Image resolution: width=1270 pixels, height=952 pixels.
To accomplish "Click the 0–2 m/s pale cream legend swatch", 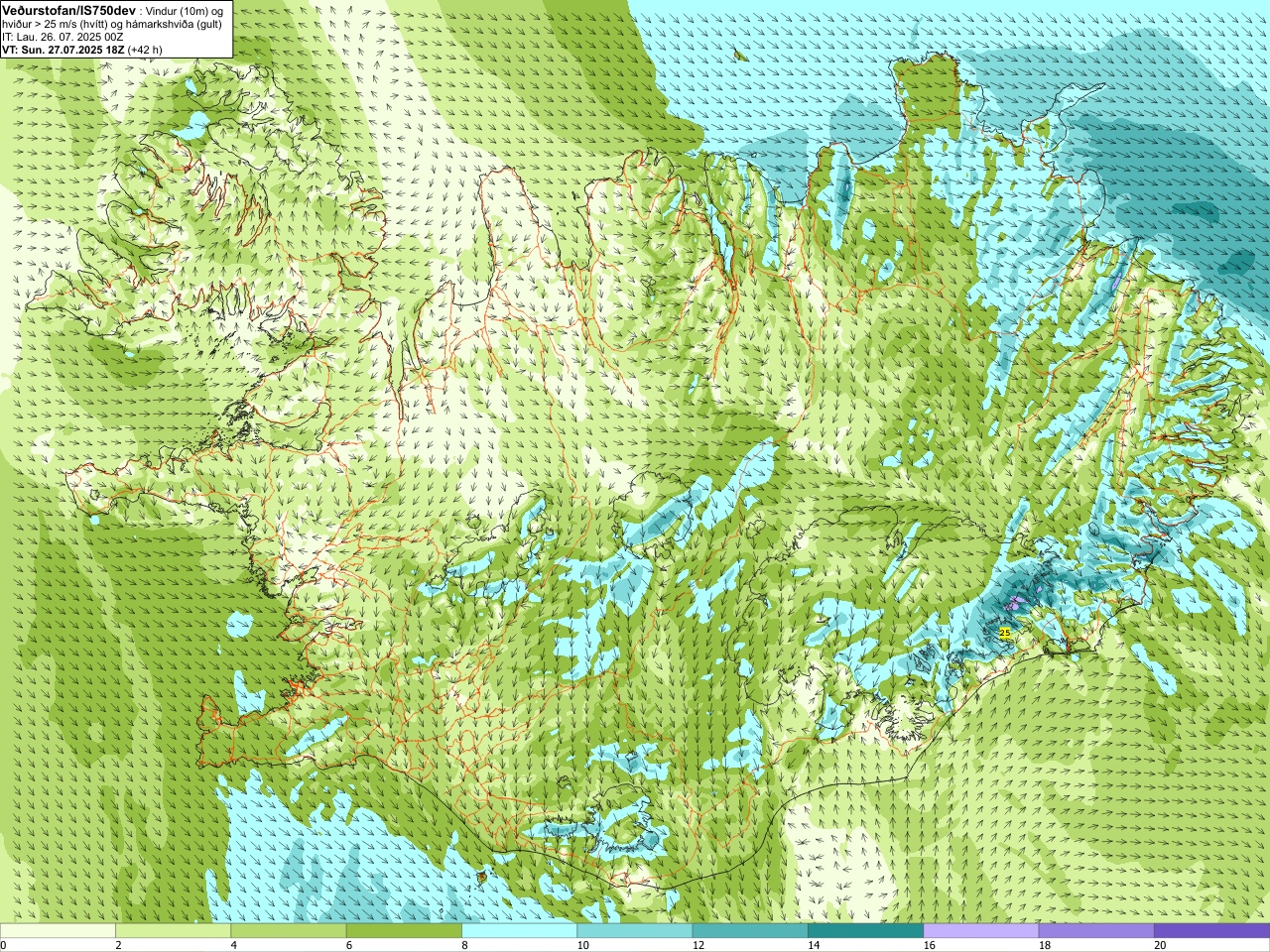I will 58,931.
